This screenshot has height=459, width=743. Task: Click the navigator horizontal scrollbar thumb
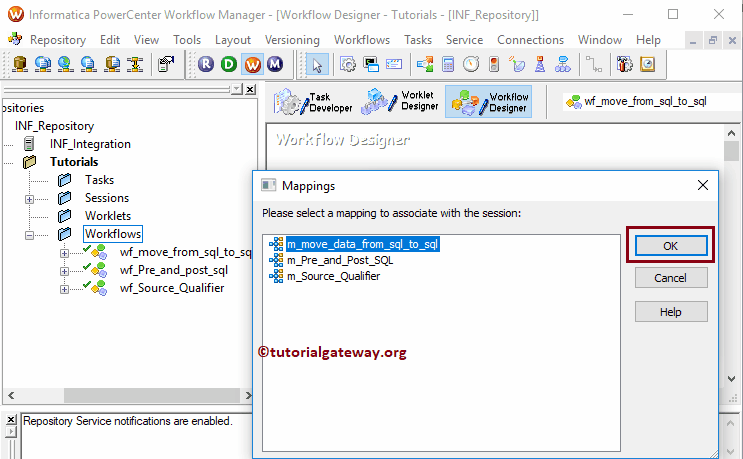tap(152, 395)
